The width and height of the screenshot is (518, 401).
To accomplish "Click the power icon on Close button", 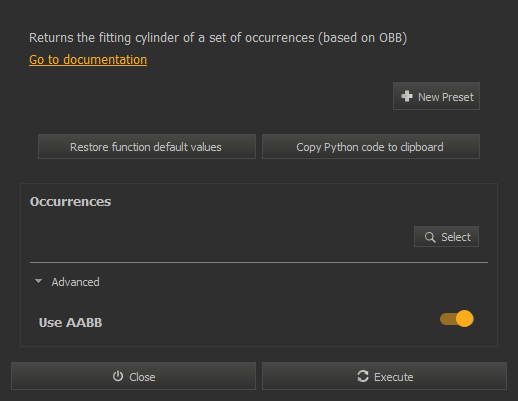I will coord(118,376).
